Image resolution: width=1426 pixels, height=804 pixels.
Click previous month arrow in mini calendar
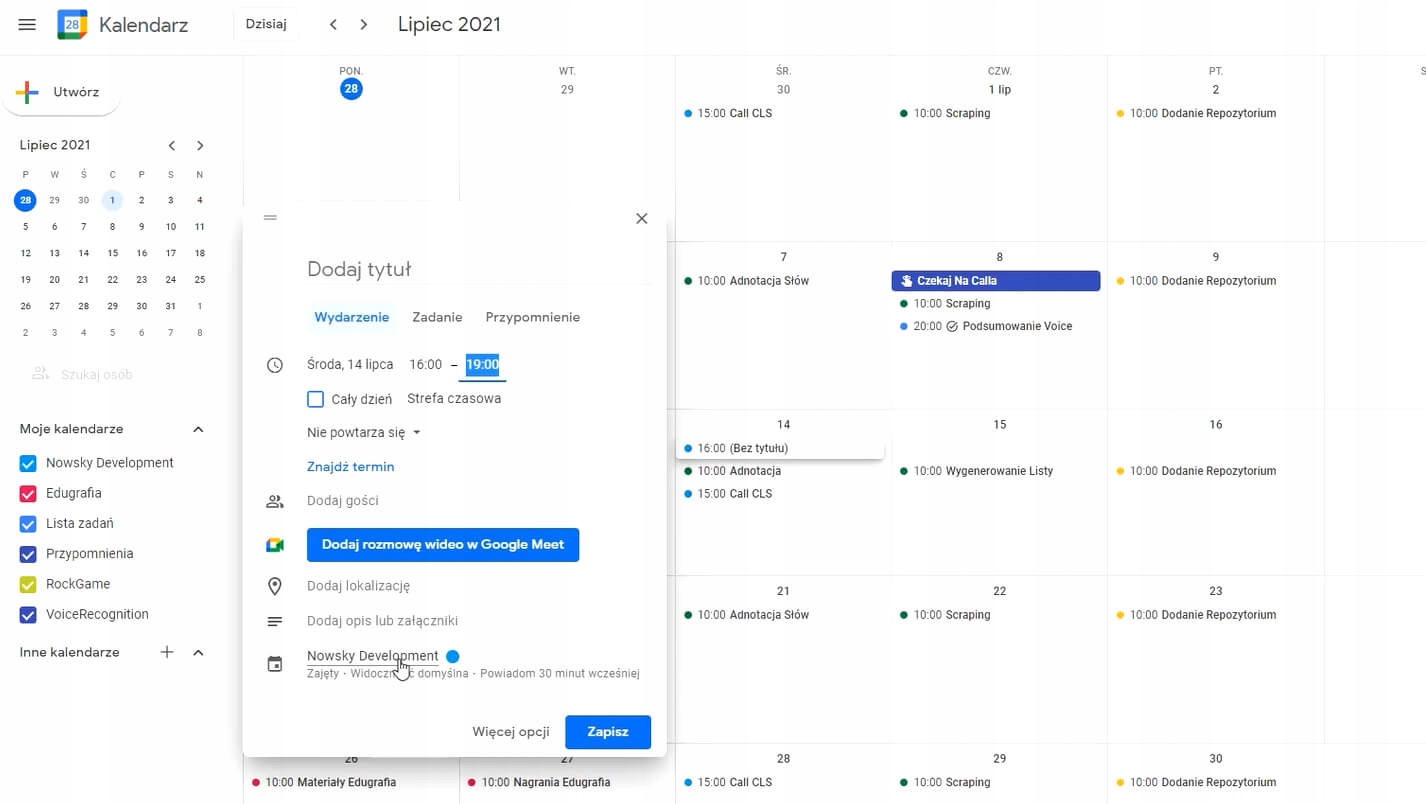point(172,145)
